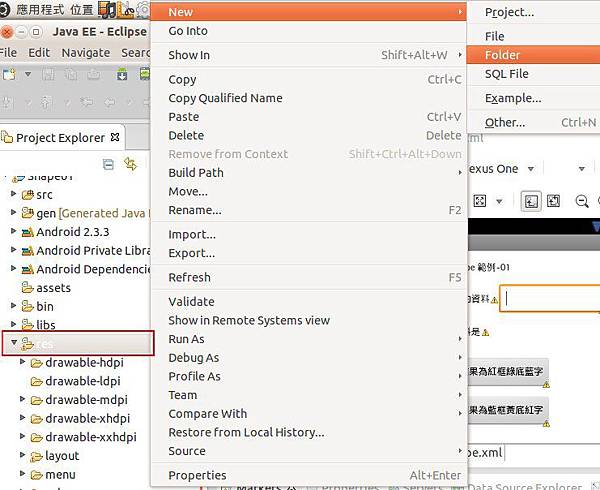Image resolution: width=600 pixels, height=490 pixels.
Task: Refresh the selected resource
Action: pos(308,278)
